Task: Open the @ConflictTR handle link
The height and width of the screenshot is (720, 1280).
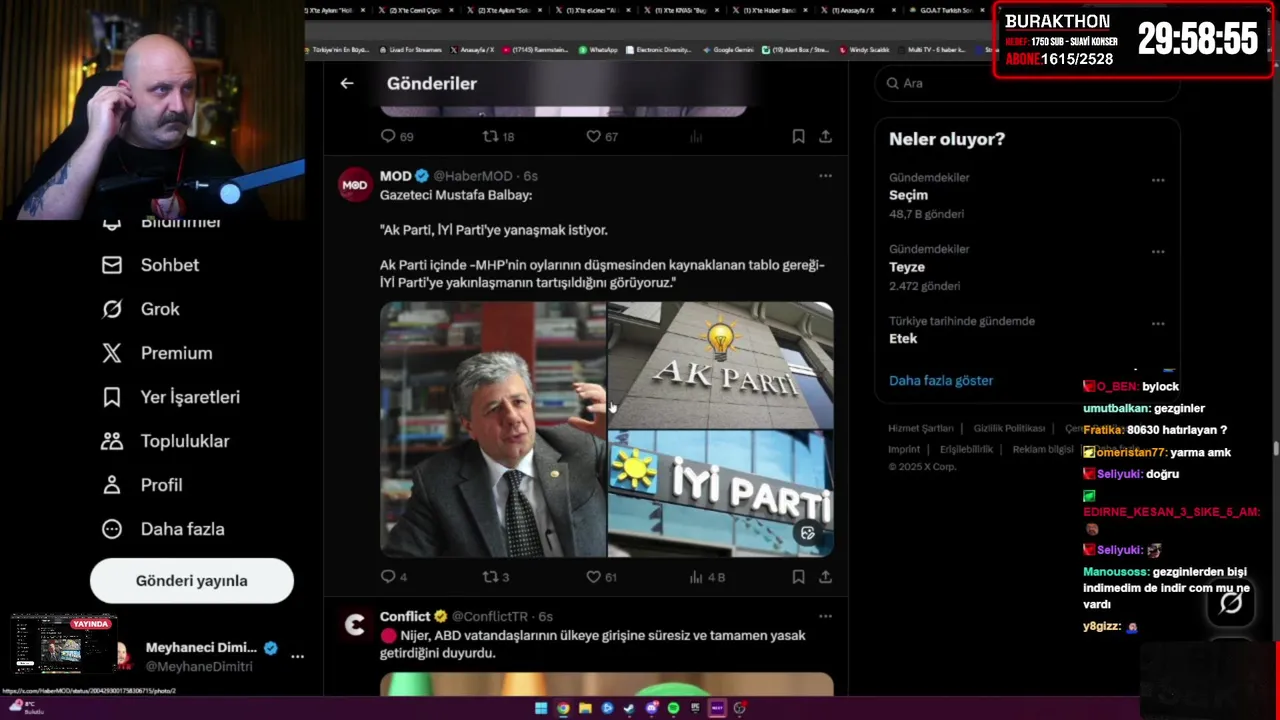Action: click(x=490, y=616)
